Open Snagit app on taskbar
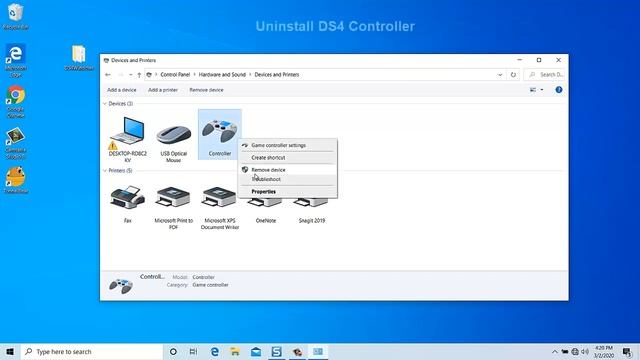Image resolution: width=640 pixels, height=360 pixels. (x=277, y=351)
